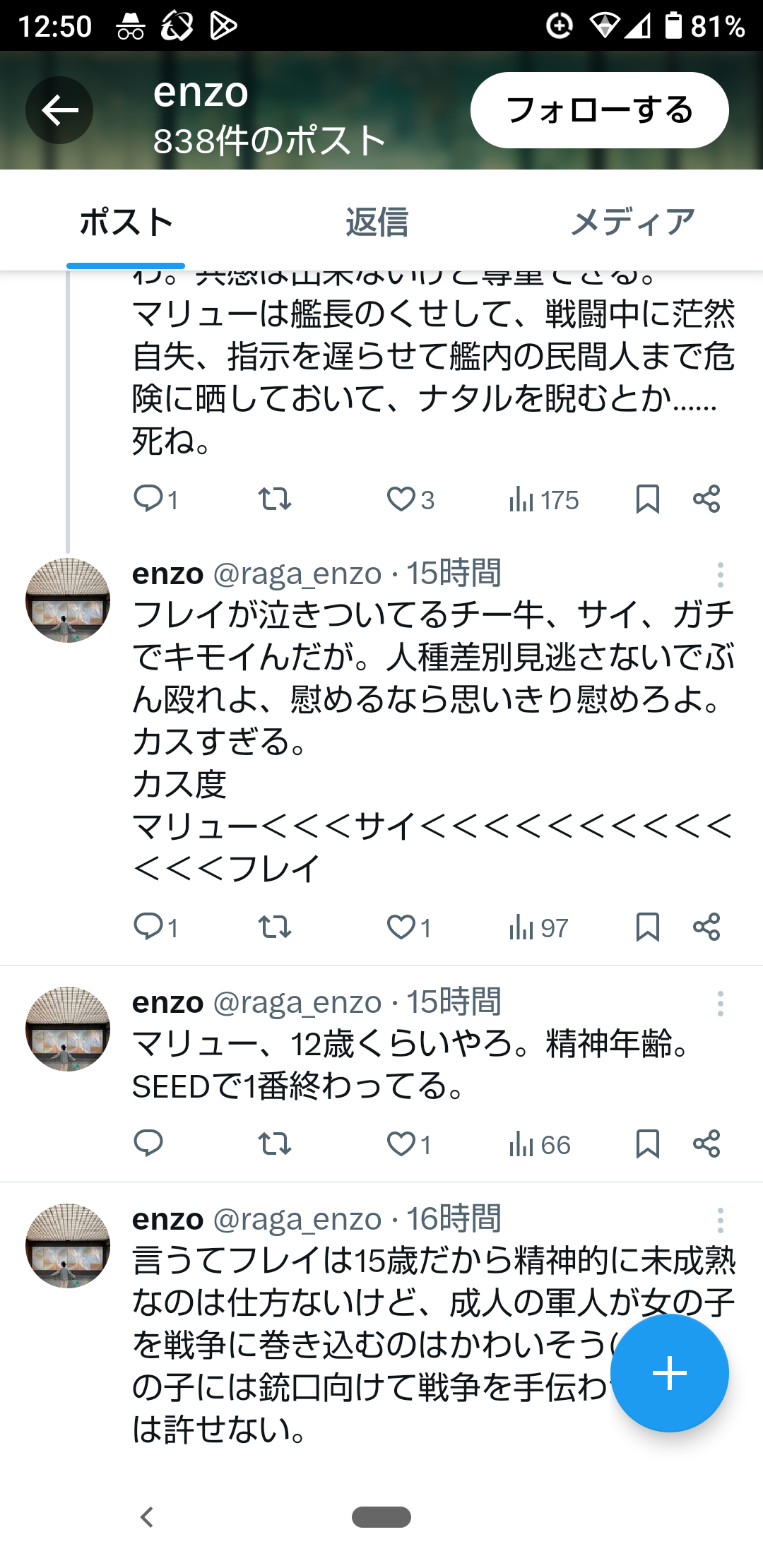Image resolution: width=763 pixels, height=1568 pixels.
Task: Switch to the 返信 tab
Action: click(x=377, y=222)
